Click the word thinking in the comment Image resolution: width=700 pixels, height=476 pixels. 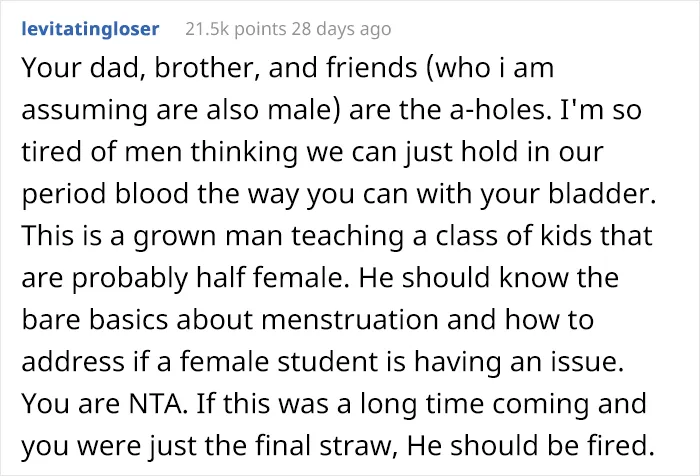244,153
